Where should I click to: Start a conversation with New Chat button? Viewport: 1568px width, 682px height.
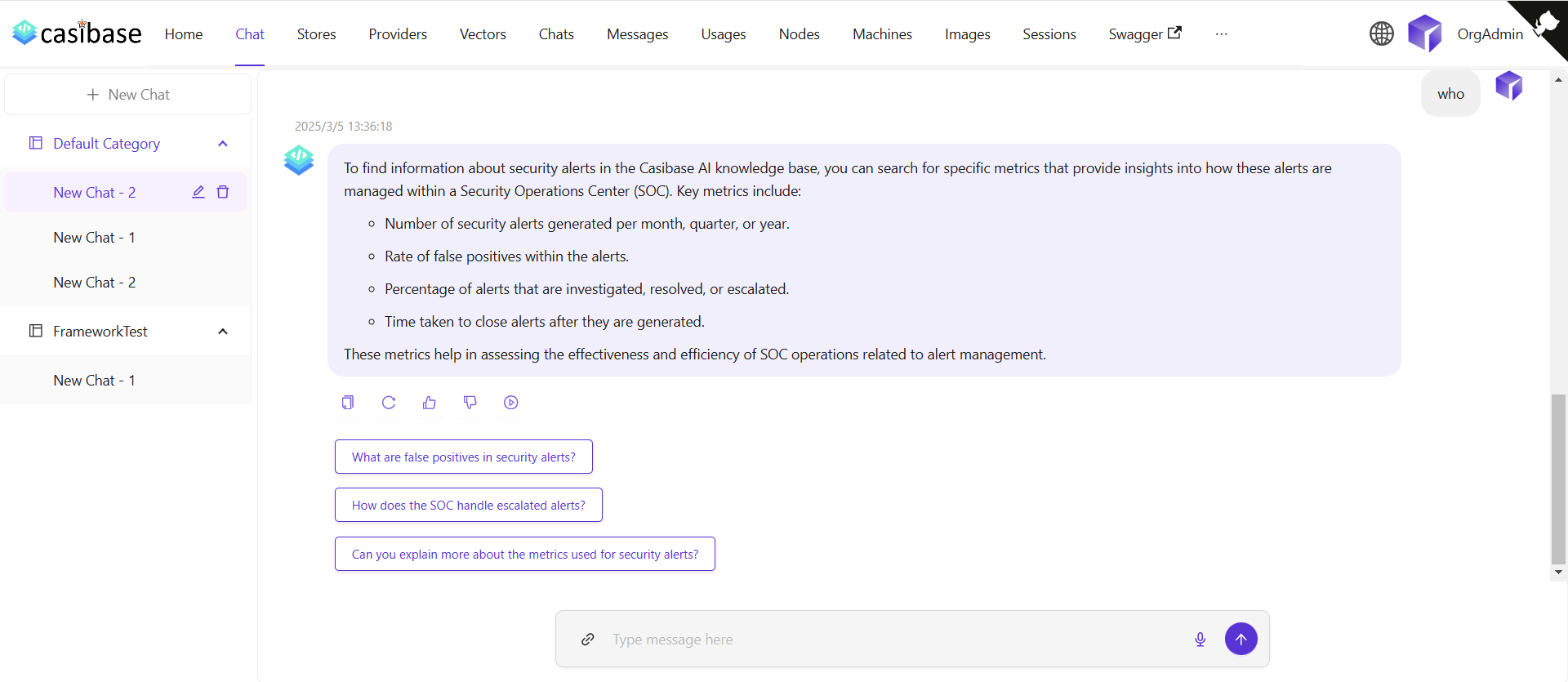[x=128, y=95]
